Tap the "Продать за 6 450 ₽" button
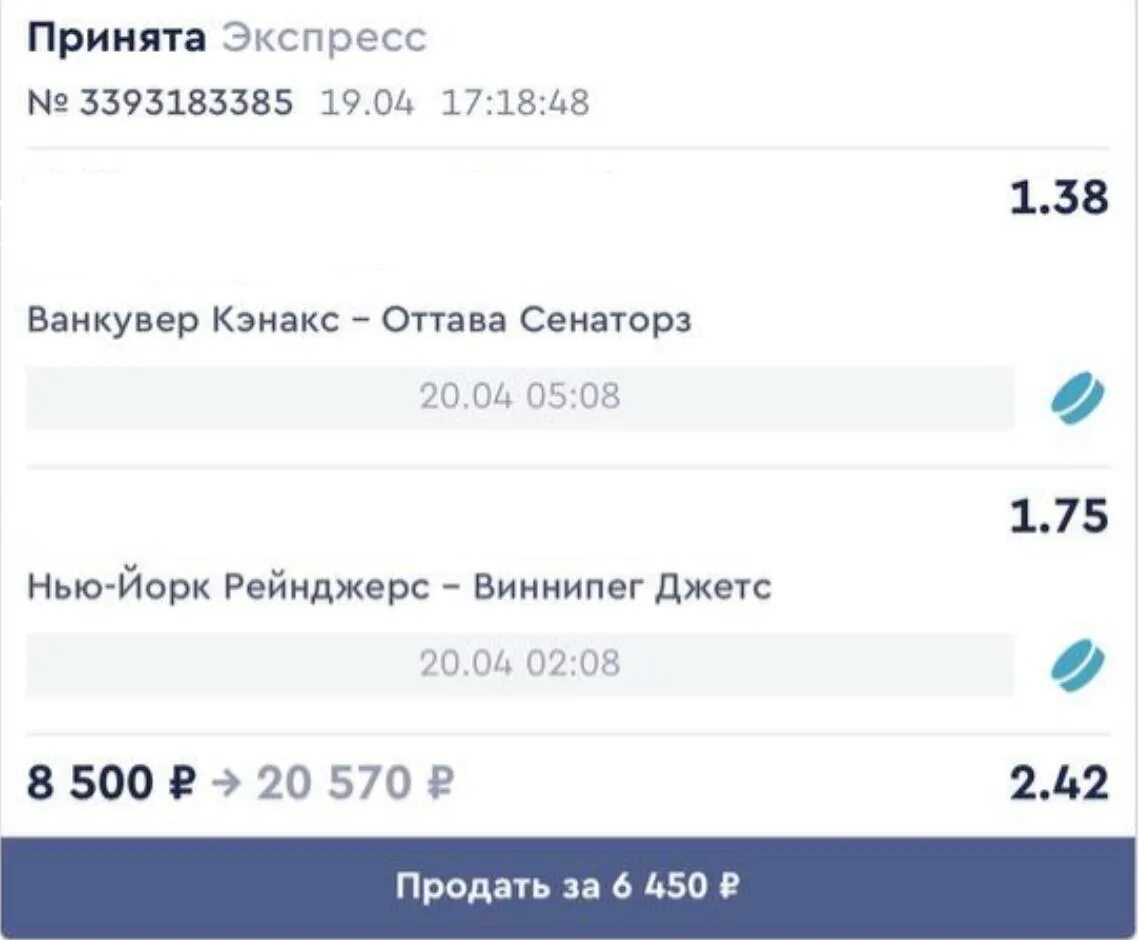Image resolution: width=1138 pixels, height=940 pixels. (x=568, y=886)
